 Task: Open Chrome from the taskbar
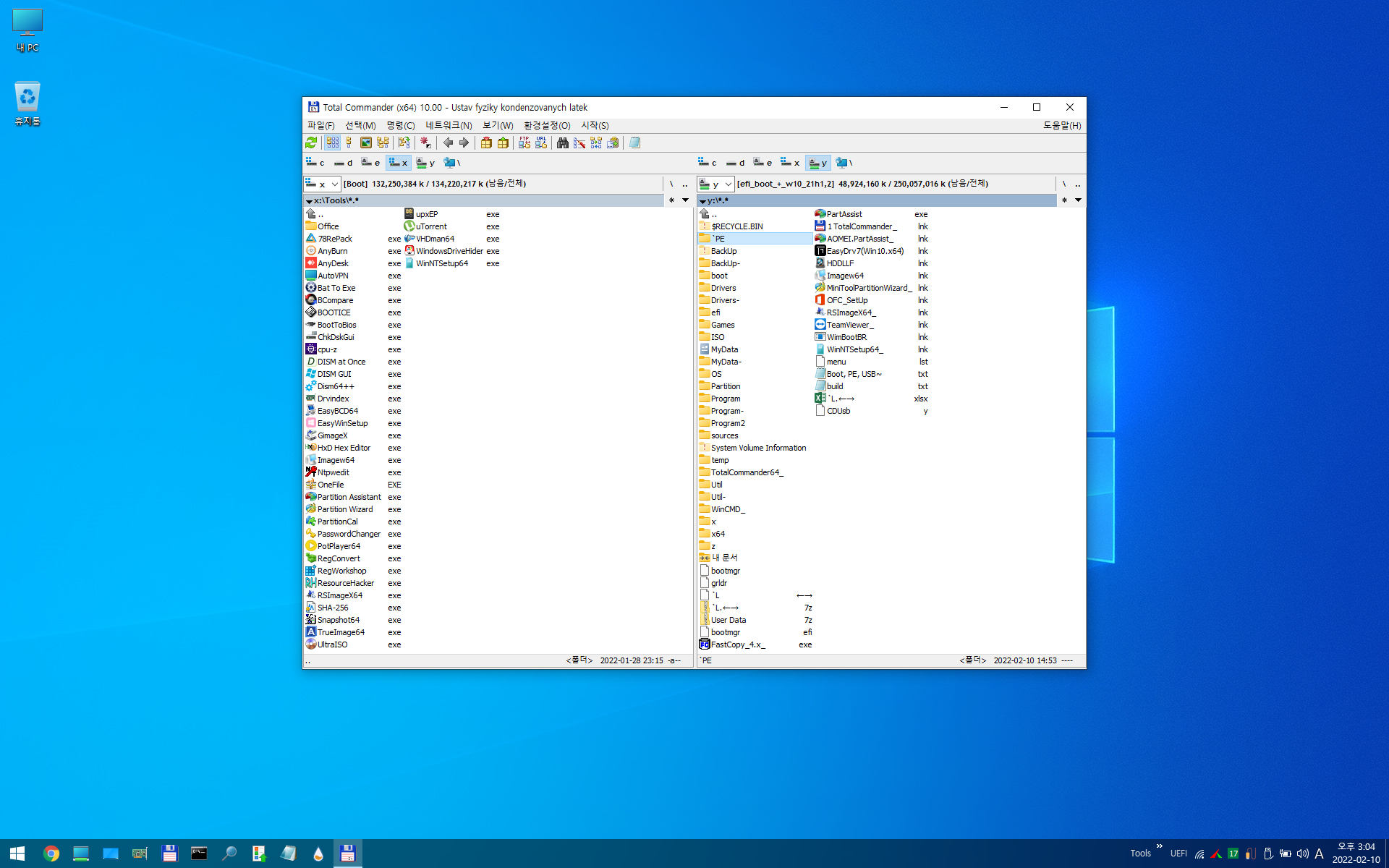51,854
